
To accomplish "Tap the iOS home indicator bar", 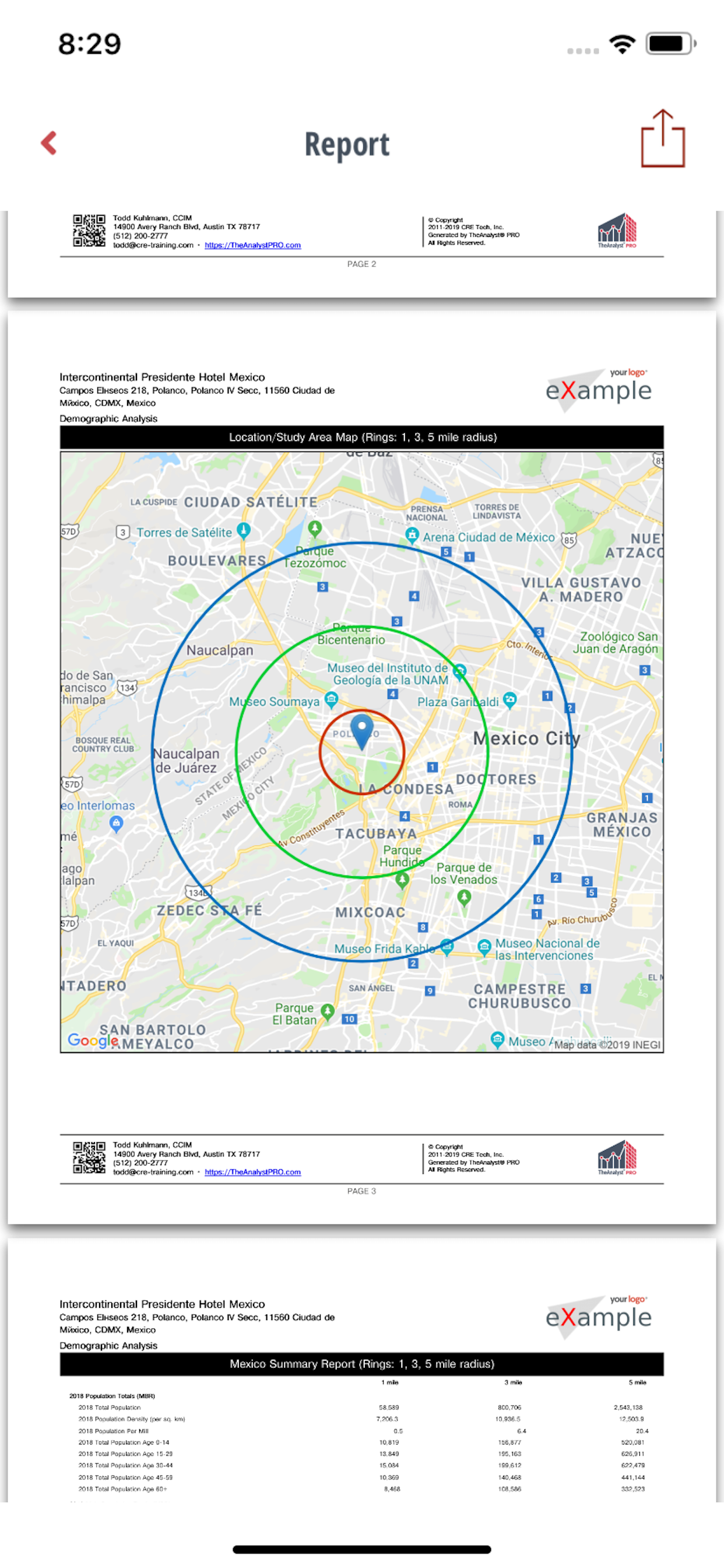I will (362, 1549).
